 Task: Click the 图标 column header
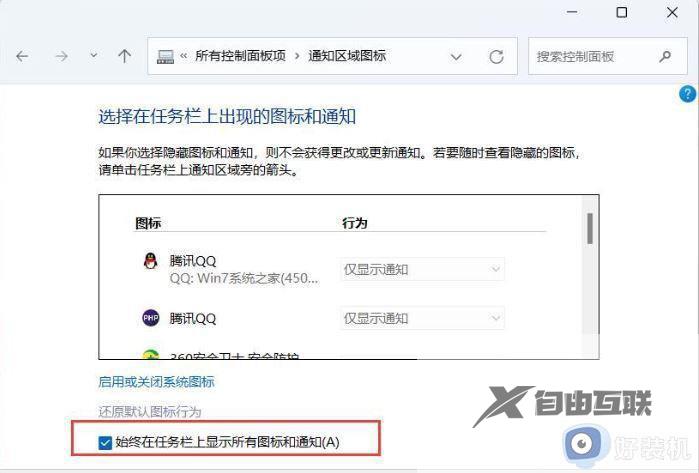click(148, 223)
